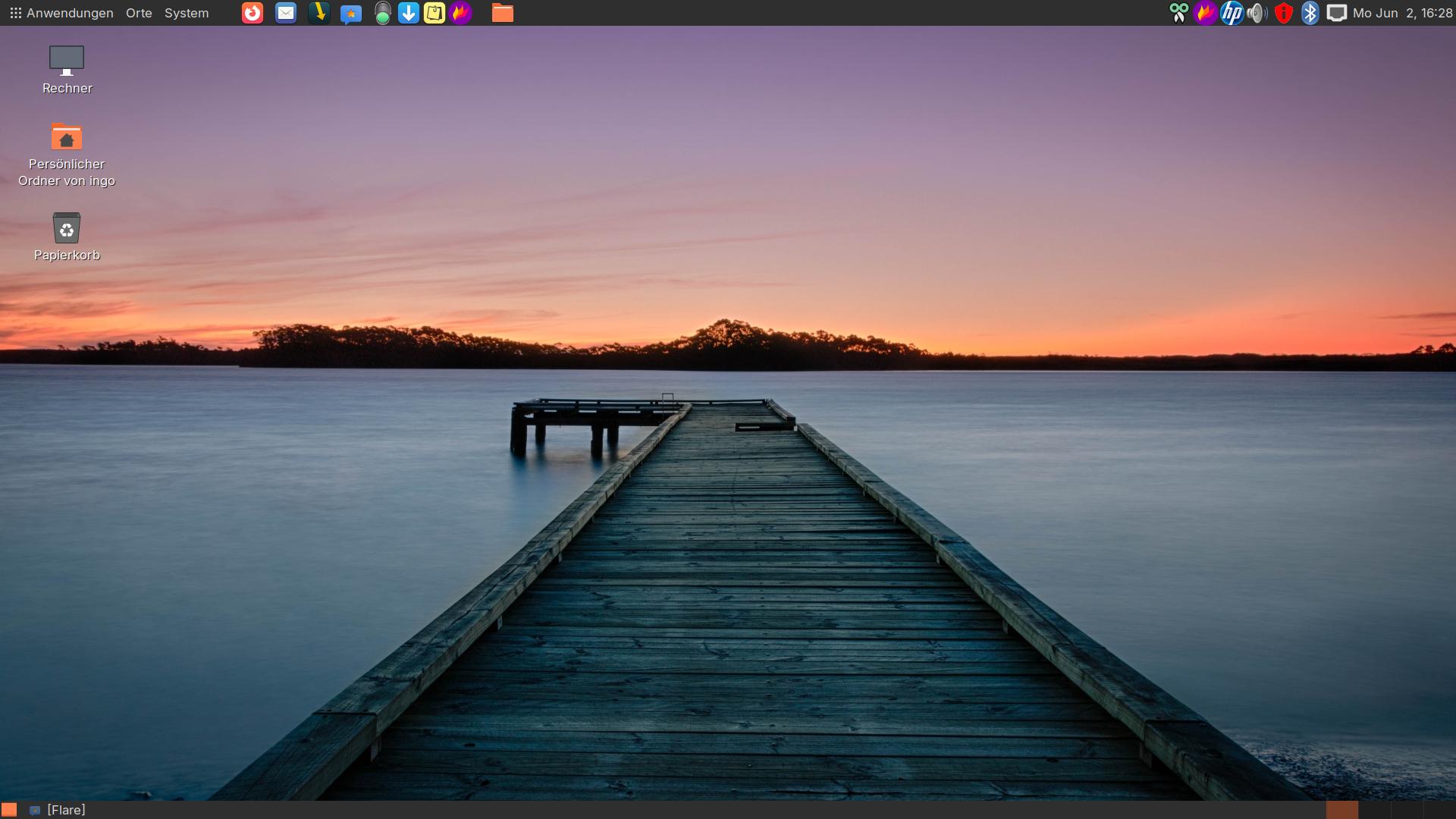Image resolution: width=1456 pixels, height=819 pixels.
Task: Click the green traffic light launcher
Action: [383, 13]
